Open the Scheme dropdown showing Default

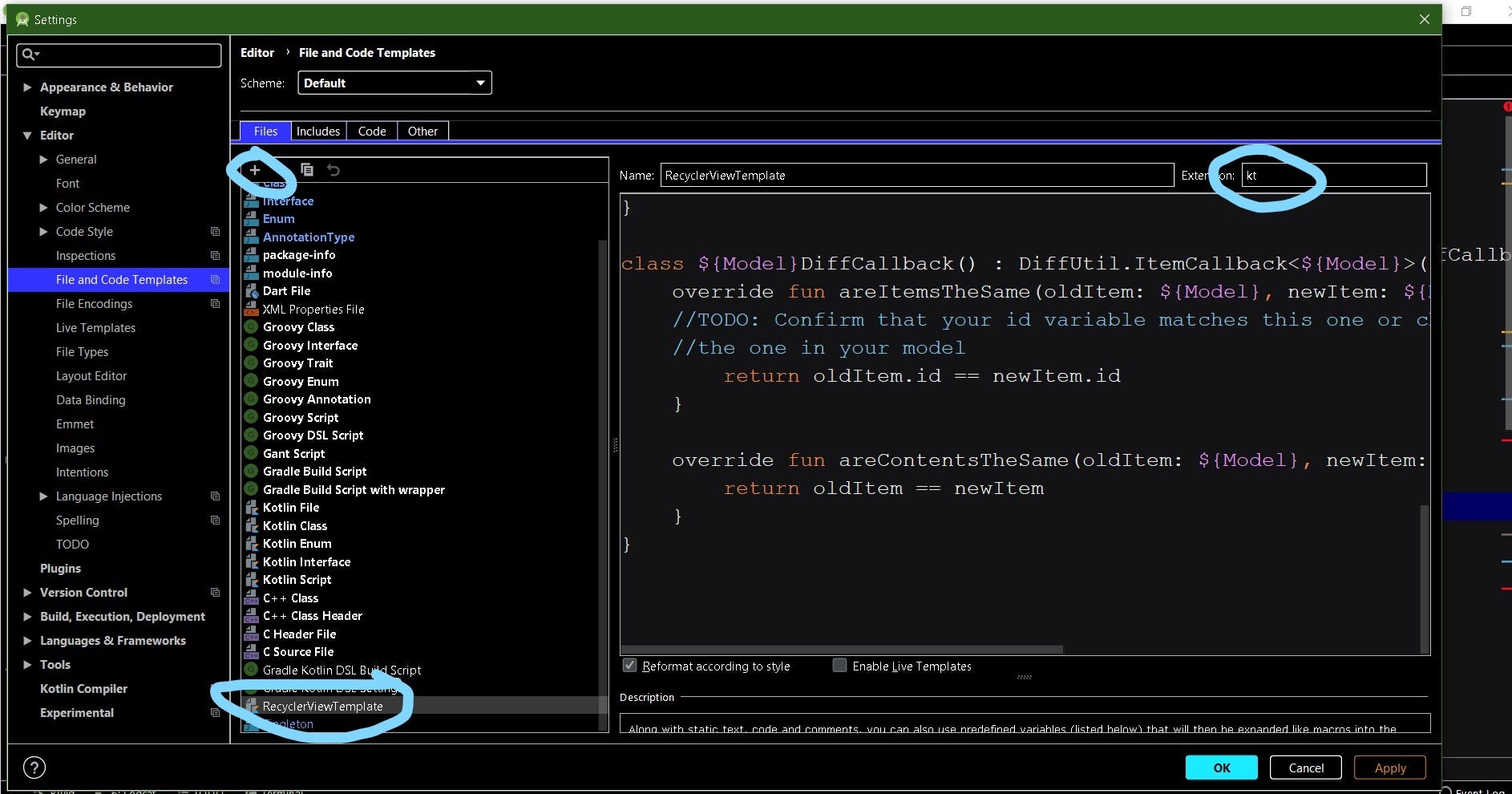tap(394, 83)
